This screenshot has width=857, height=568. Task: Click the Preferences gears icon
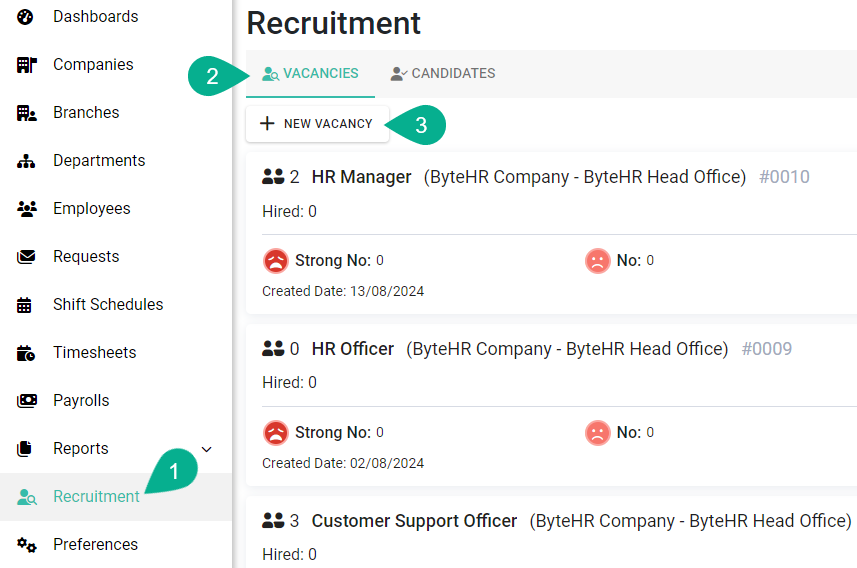[26, 544]
